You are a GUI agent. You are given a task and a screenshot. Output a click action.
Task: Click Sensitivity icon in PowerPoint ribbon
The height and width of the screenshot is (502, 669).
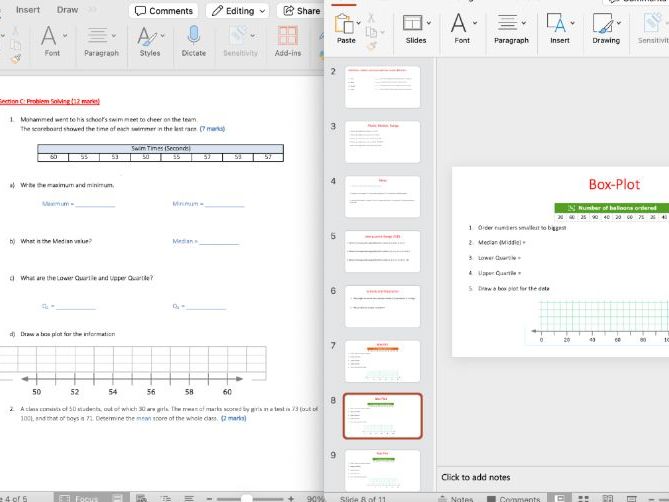[653, 23]
